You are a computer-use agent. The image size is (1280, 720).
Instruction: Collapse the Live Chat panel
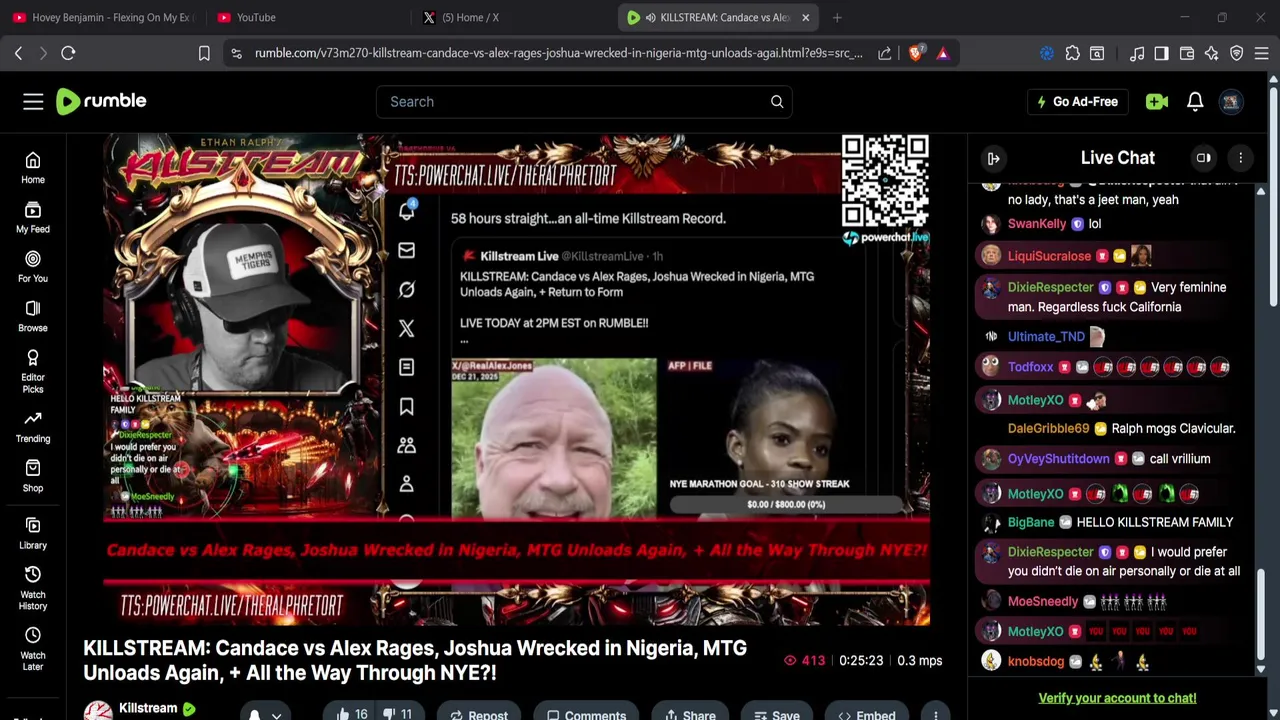click(994, 158)
